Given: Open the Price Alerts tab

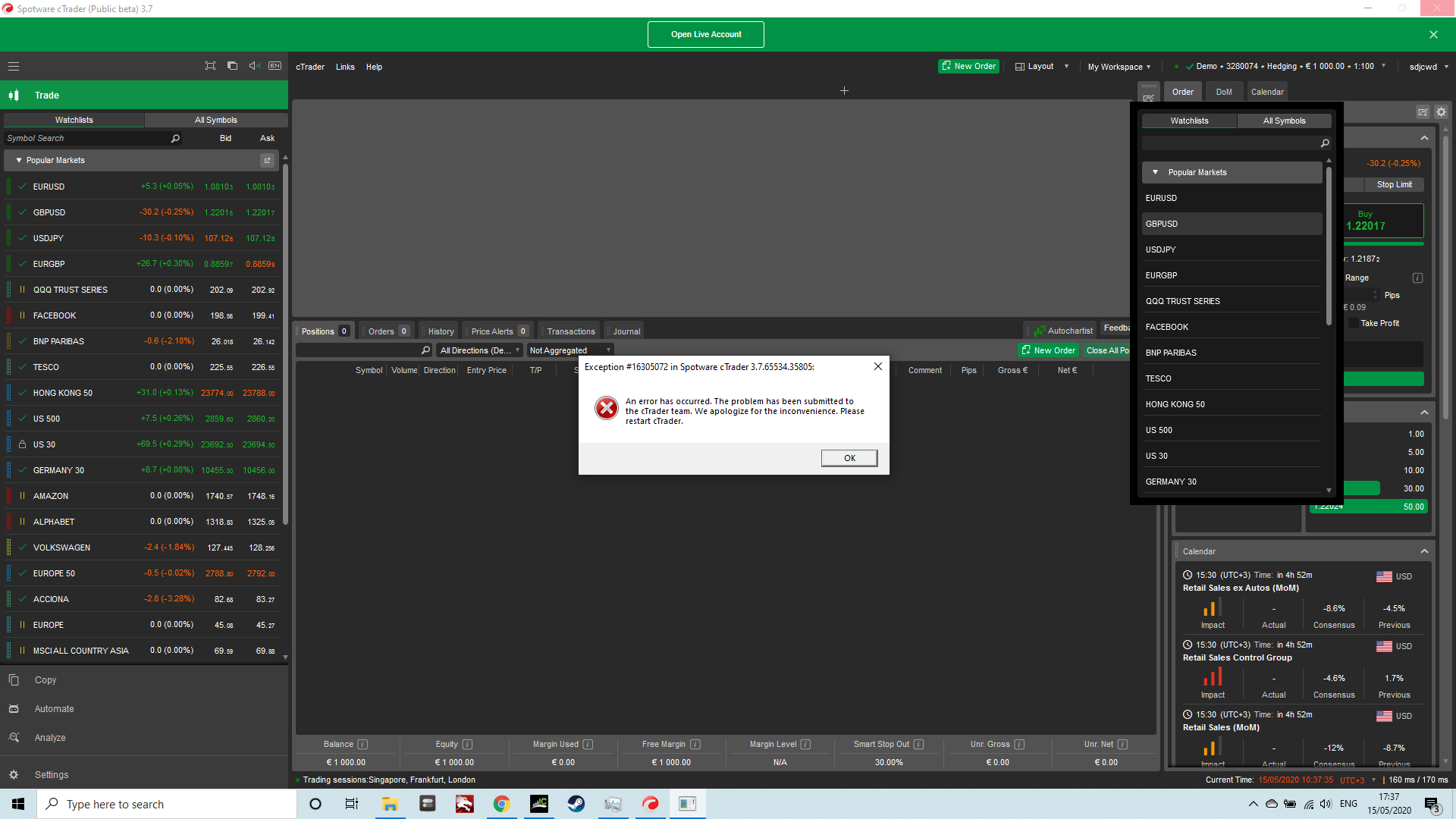Looking at the screenshot, I should click(x=498, y=331).
